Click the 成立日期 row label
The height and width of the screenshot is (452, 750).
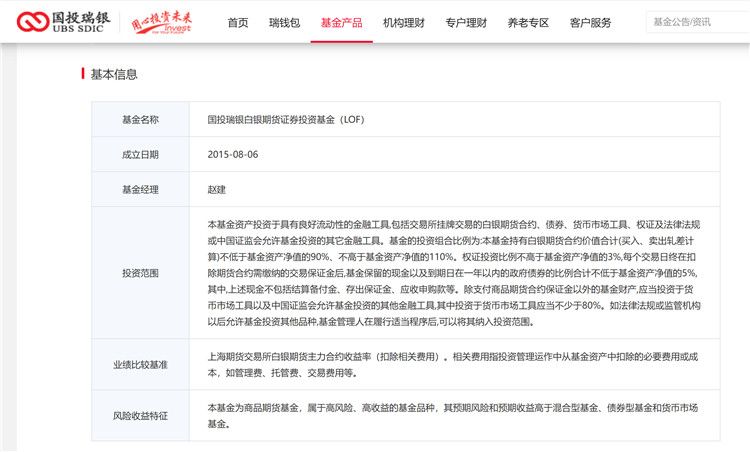click(x=140, y=154)
